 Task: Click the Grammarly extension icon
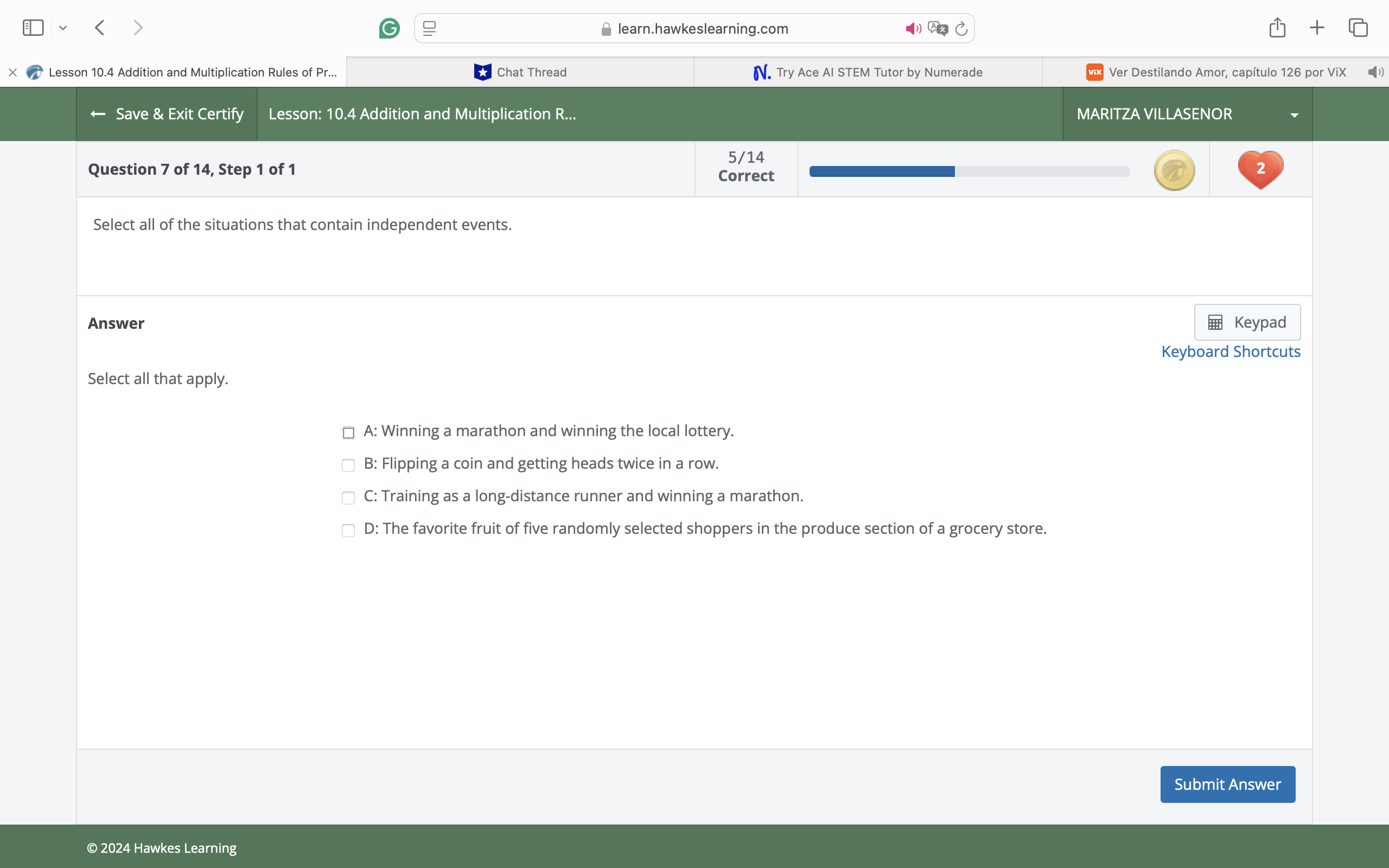coord(389,28)
